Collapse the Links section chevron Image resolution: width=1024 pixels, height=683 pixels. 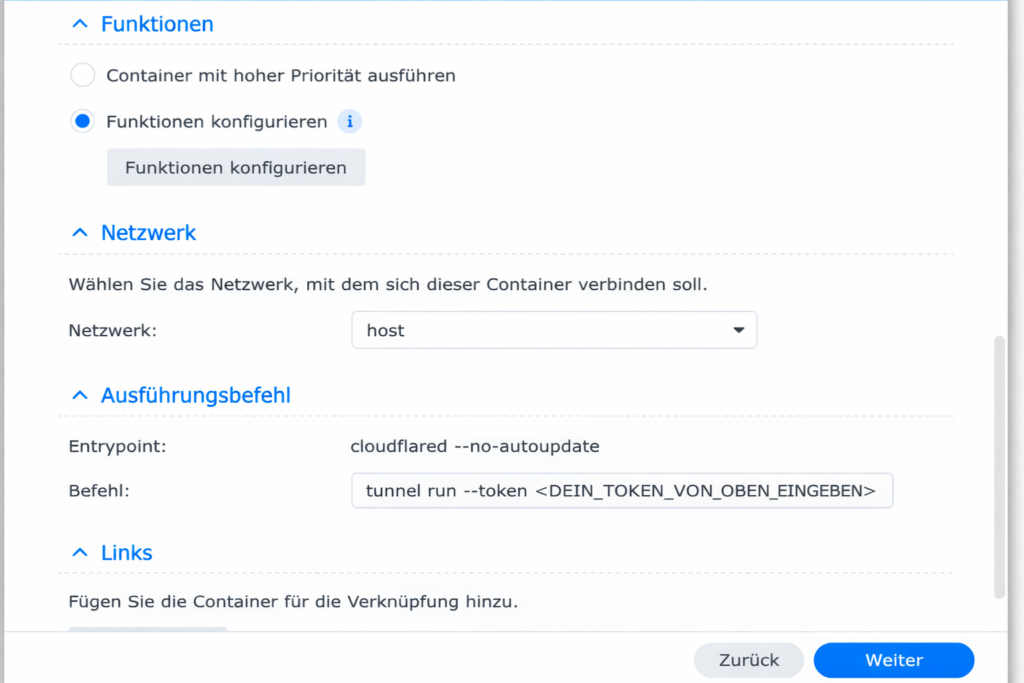[x=80, y=553]
